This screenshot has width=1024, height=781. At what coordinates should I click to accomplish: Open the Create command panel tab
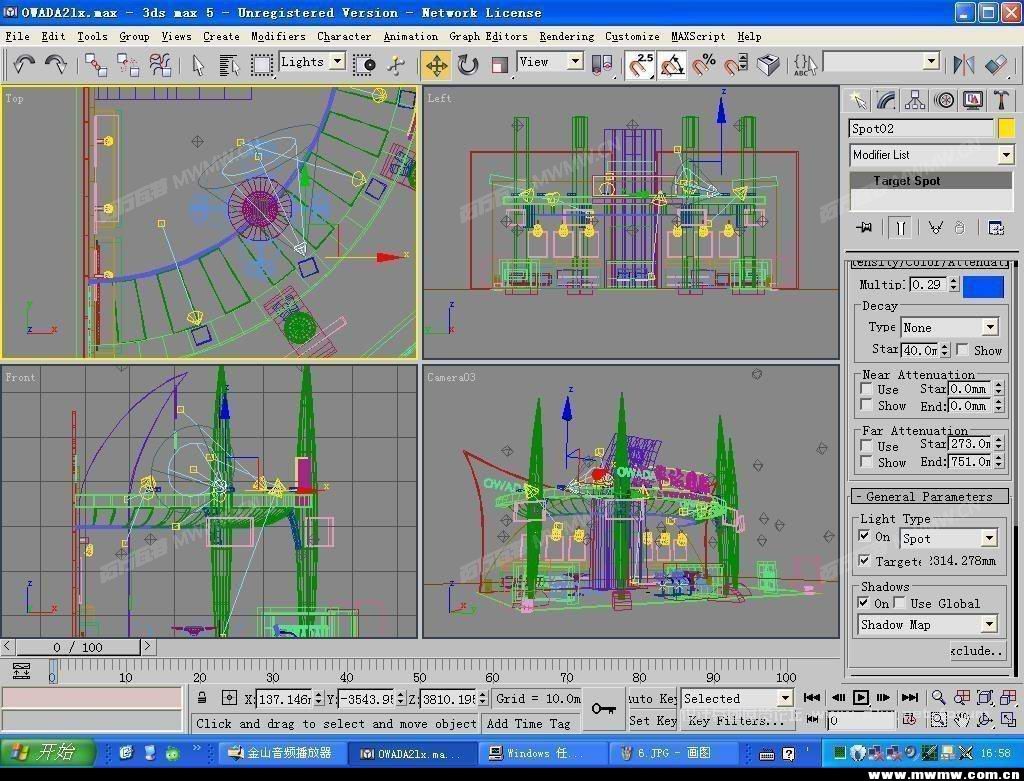(857, 100)
